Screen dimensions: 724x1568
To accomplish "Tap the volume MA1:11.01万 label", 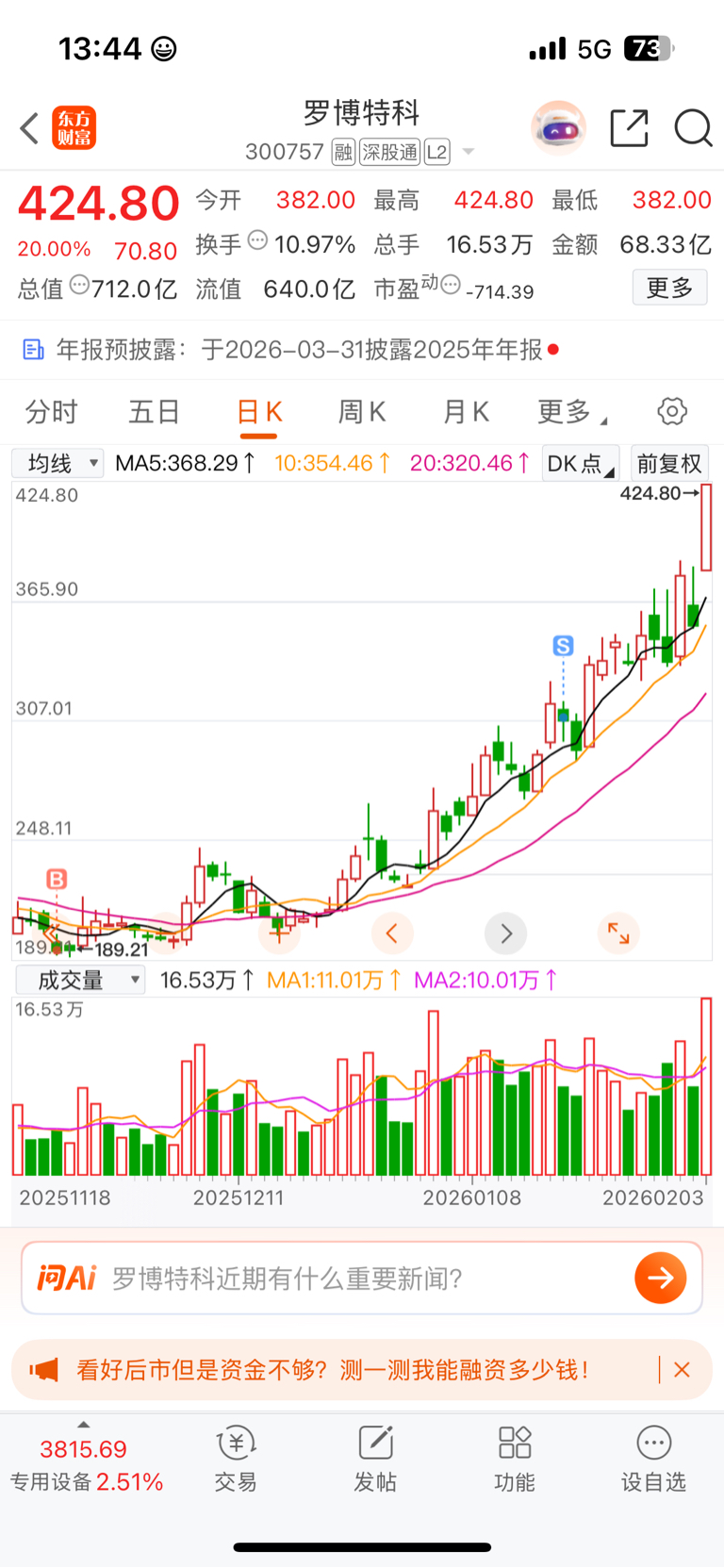I will (335, 981).
